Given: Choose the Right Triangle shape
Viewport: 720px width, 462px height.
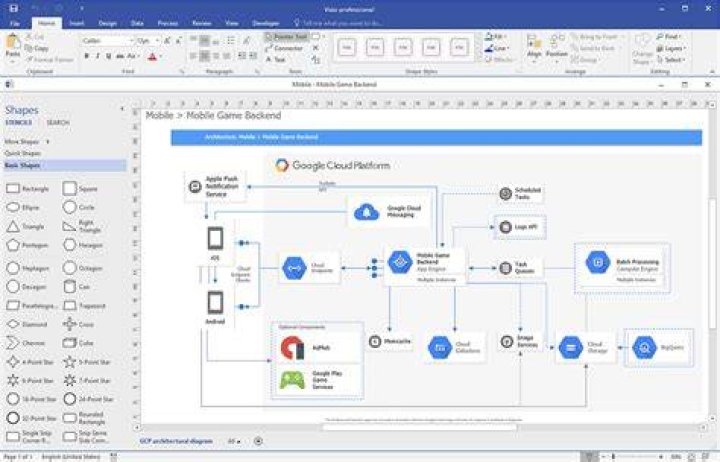Looking at the screenshot, I should point(82,226).
